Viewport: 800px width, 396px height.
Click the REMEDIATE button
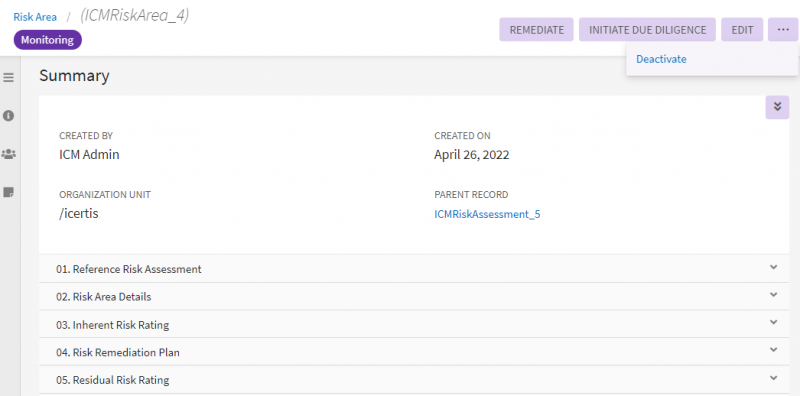point(537,30)
